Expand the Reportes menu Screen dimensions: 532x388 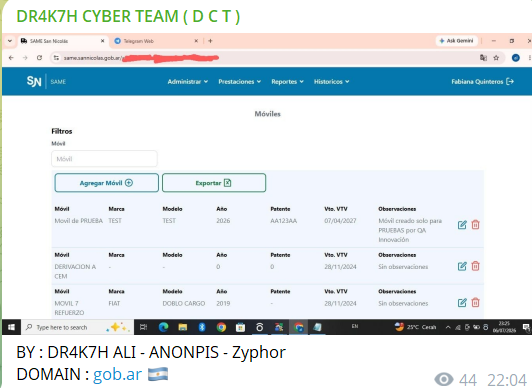pyautogui.click(x=287, y=82)
